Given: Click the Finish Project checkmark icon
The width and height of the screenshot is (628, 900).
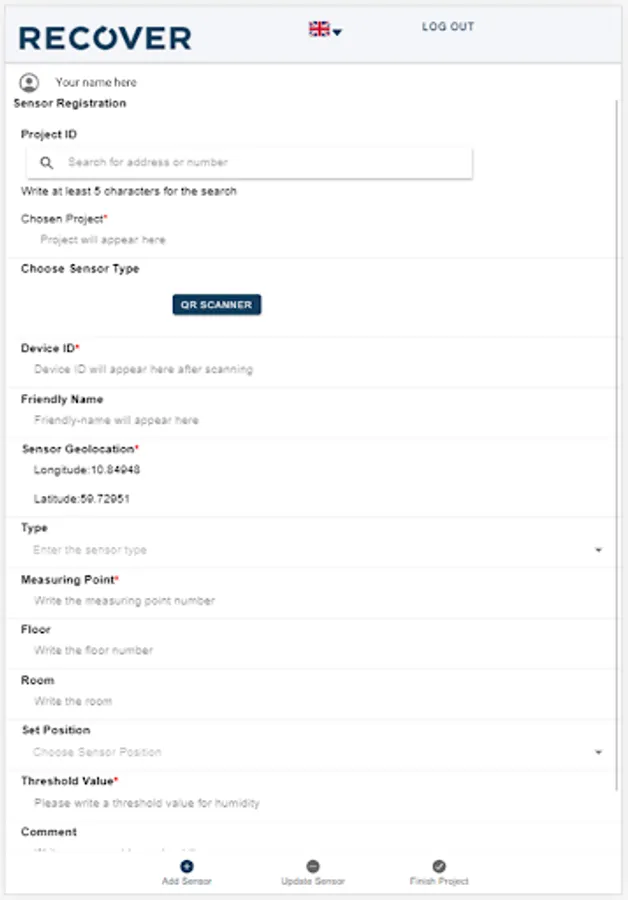Looking at the screenshot, I should click(439, 866).
